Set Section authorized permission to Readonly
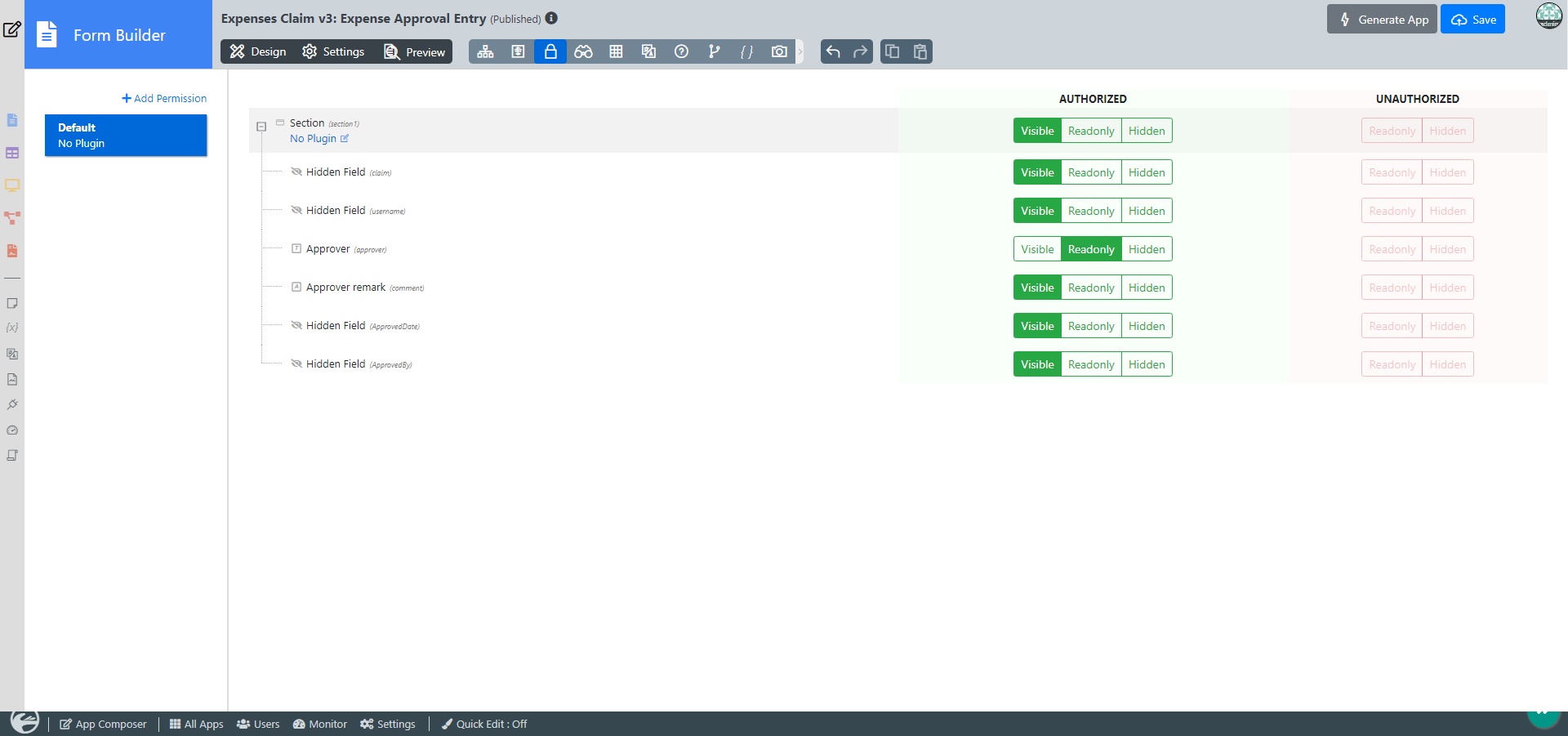 pyautogui.click(x=1091, y=131)
